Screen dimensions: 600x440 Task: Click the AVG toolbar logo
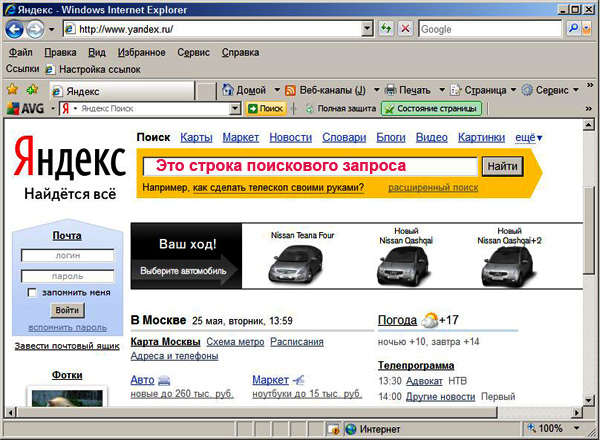click(25, 109)
